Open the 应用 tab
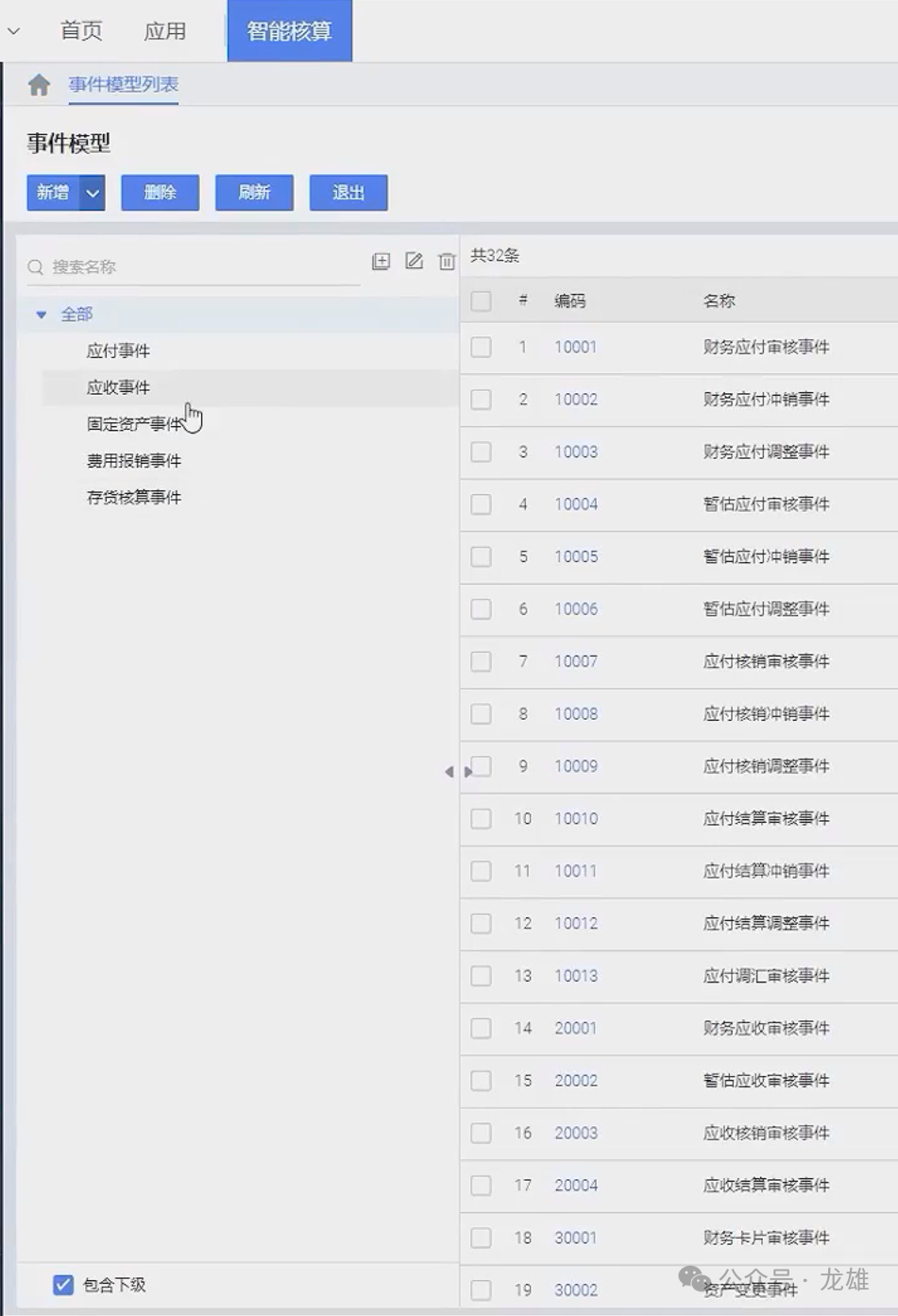This screenshot has width=898, height=1316. click(165, 31)
